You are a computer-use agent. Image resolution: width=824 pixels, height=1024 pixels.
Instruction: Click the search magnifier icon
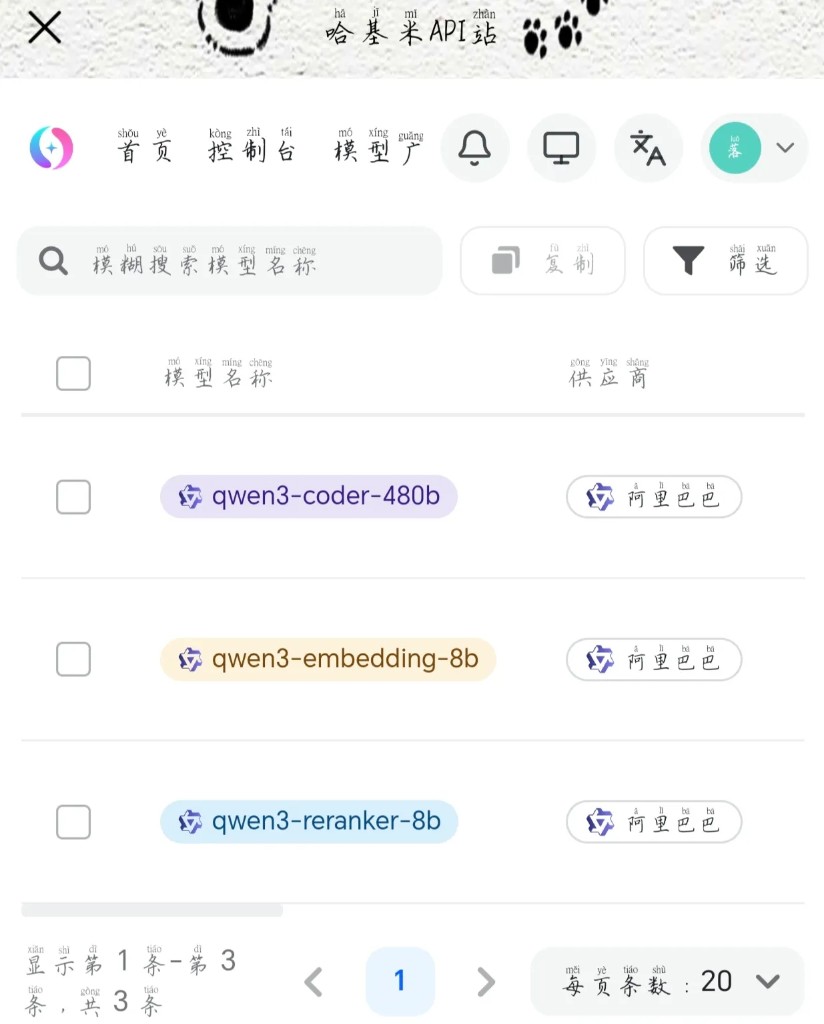[x=50, y=260]
